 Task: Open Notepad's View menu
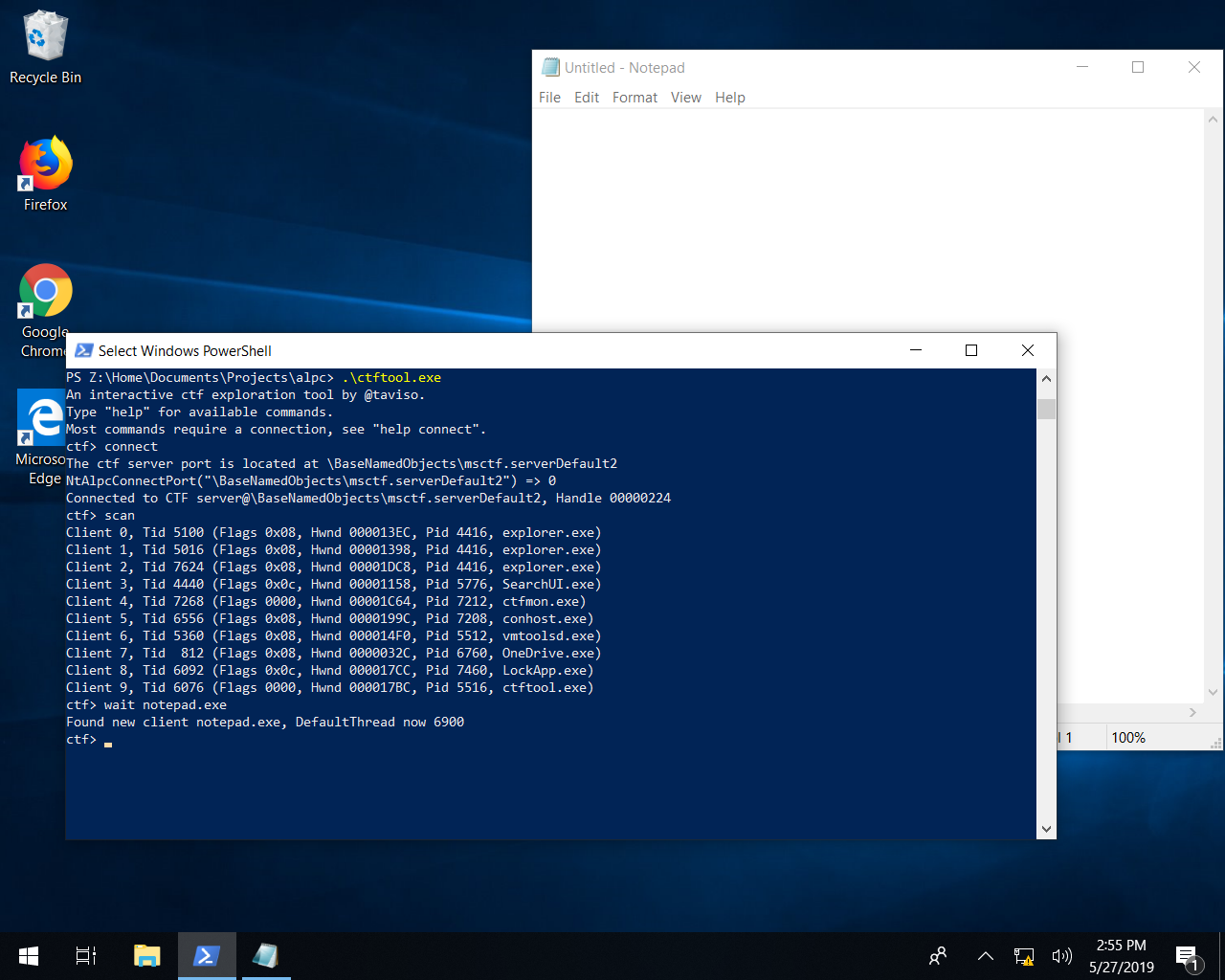pos(685,98)
